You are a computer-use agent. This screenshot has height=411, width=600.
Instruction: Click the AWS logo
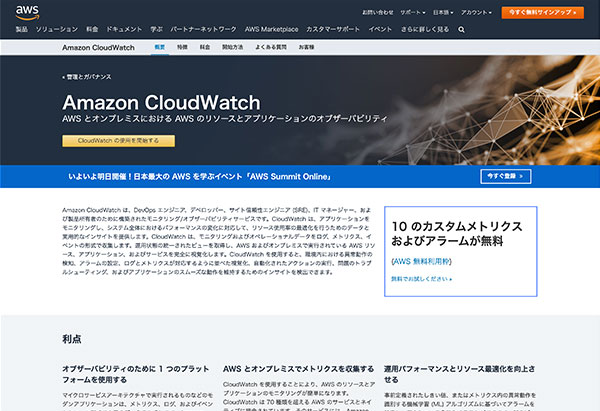pyautogui.click(x=27, y=12)
